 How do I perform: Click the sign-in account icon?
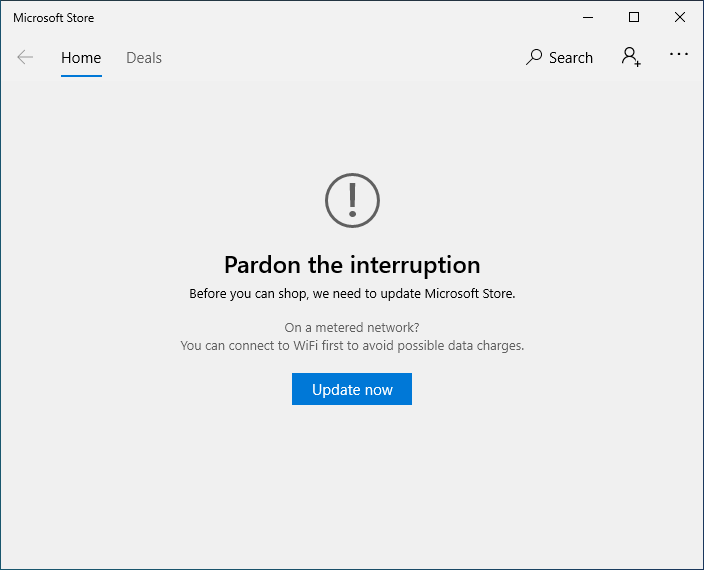tap(631, 57)
